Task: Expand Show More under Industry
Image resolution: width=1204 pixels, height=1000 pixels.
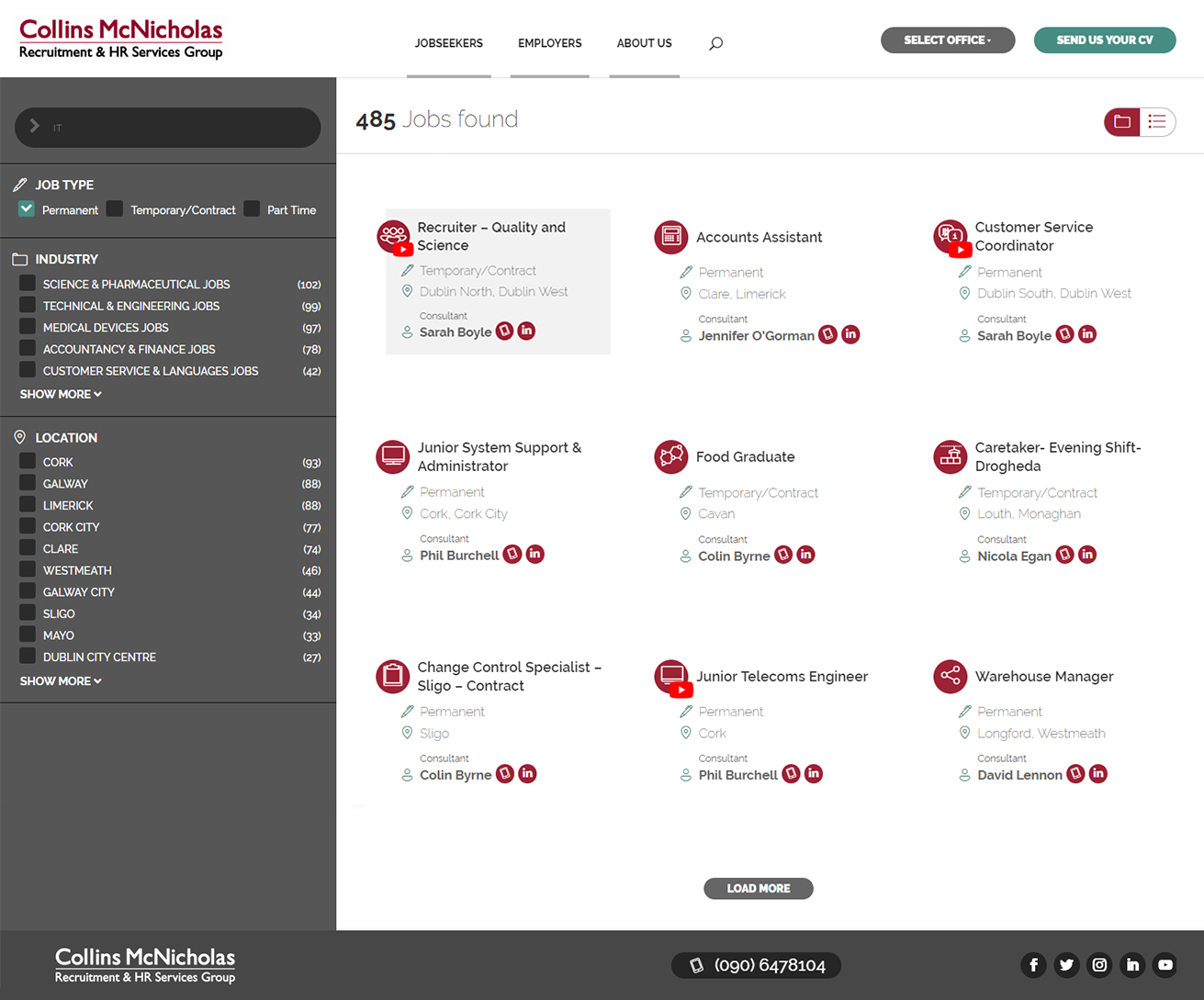Action: 61,394
